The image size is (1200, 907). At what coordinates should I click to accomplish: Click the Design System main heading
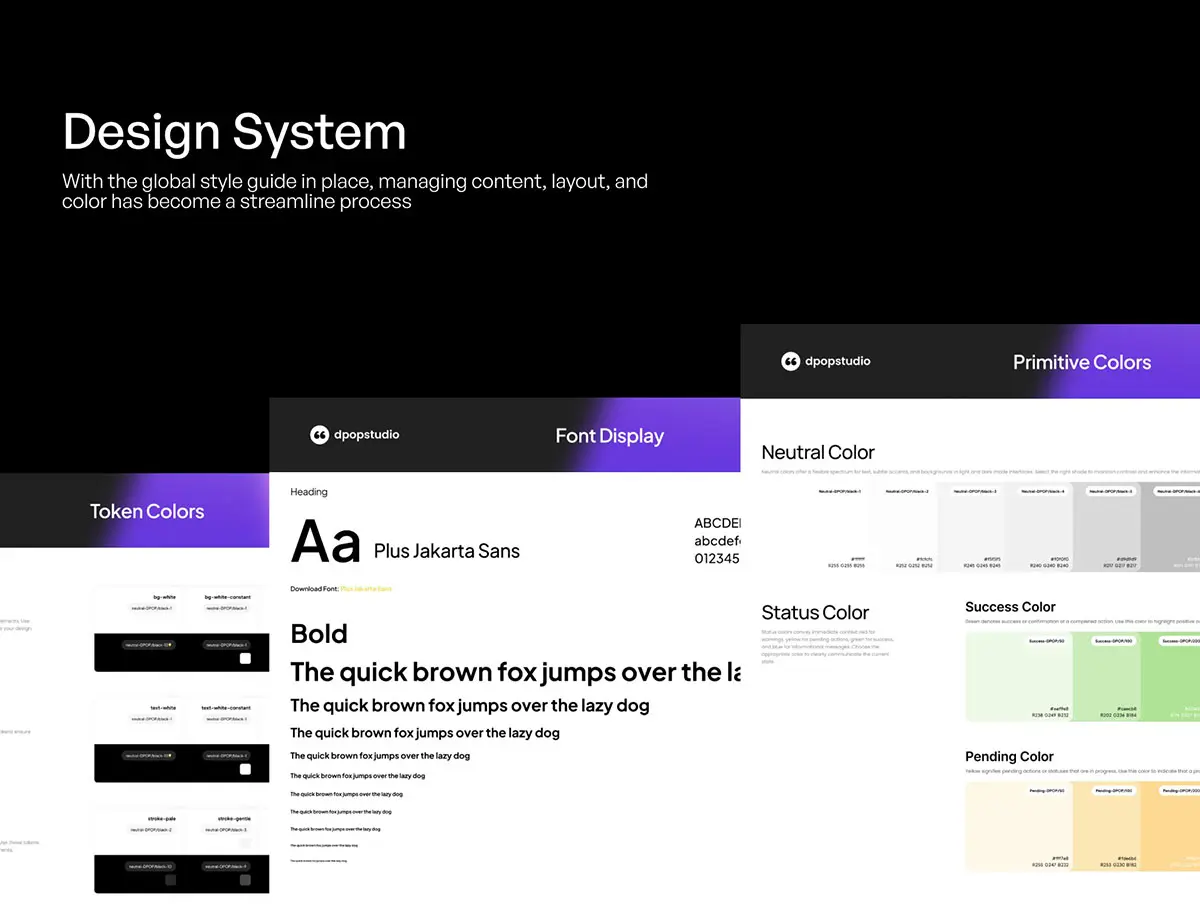(234, 132)
